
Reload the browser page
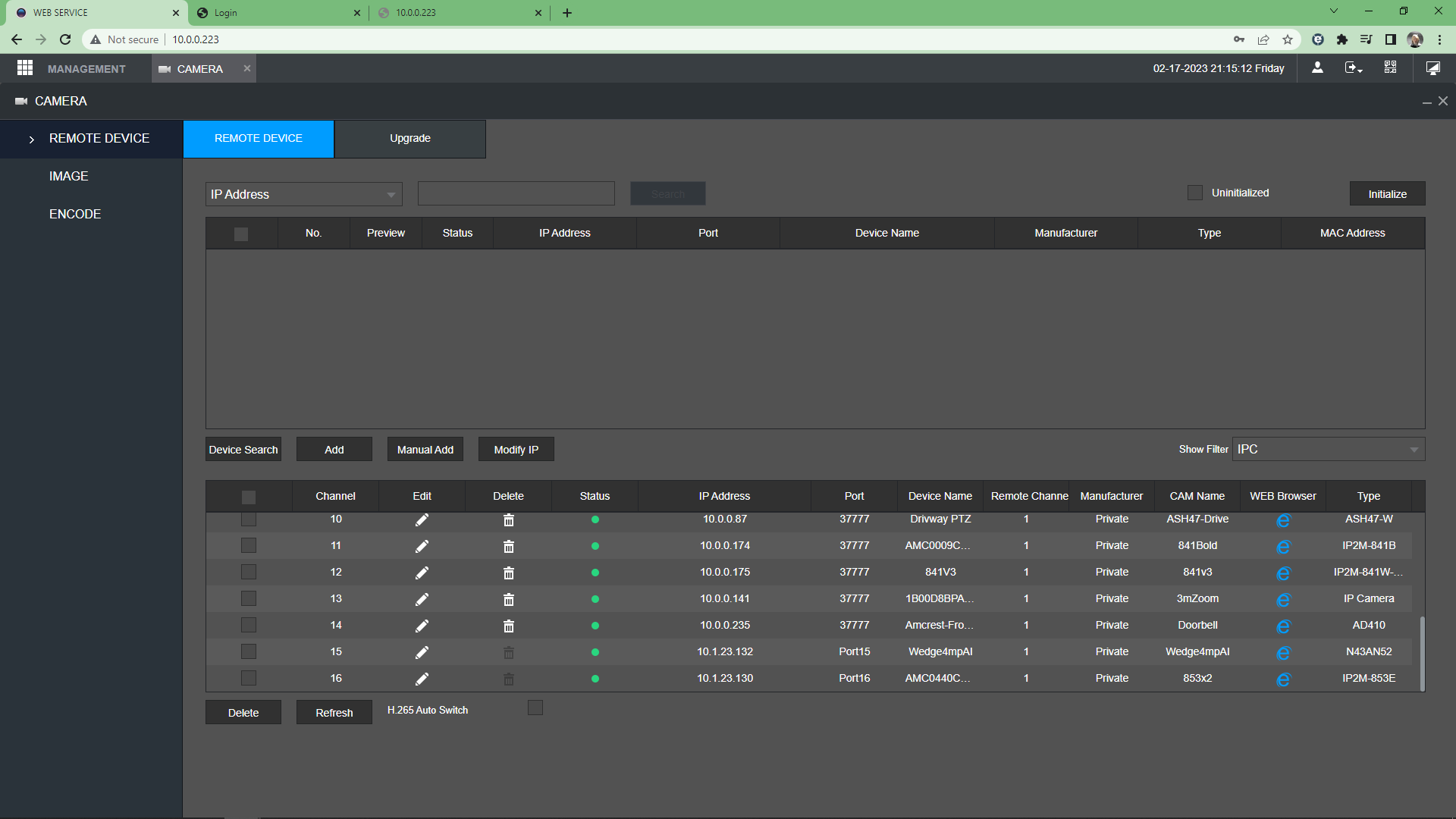click(x=65, y=39)
